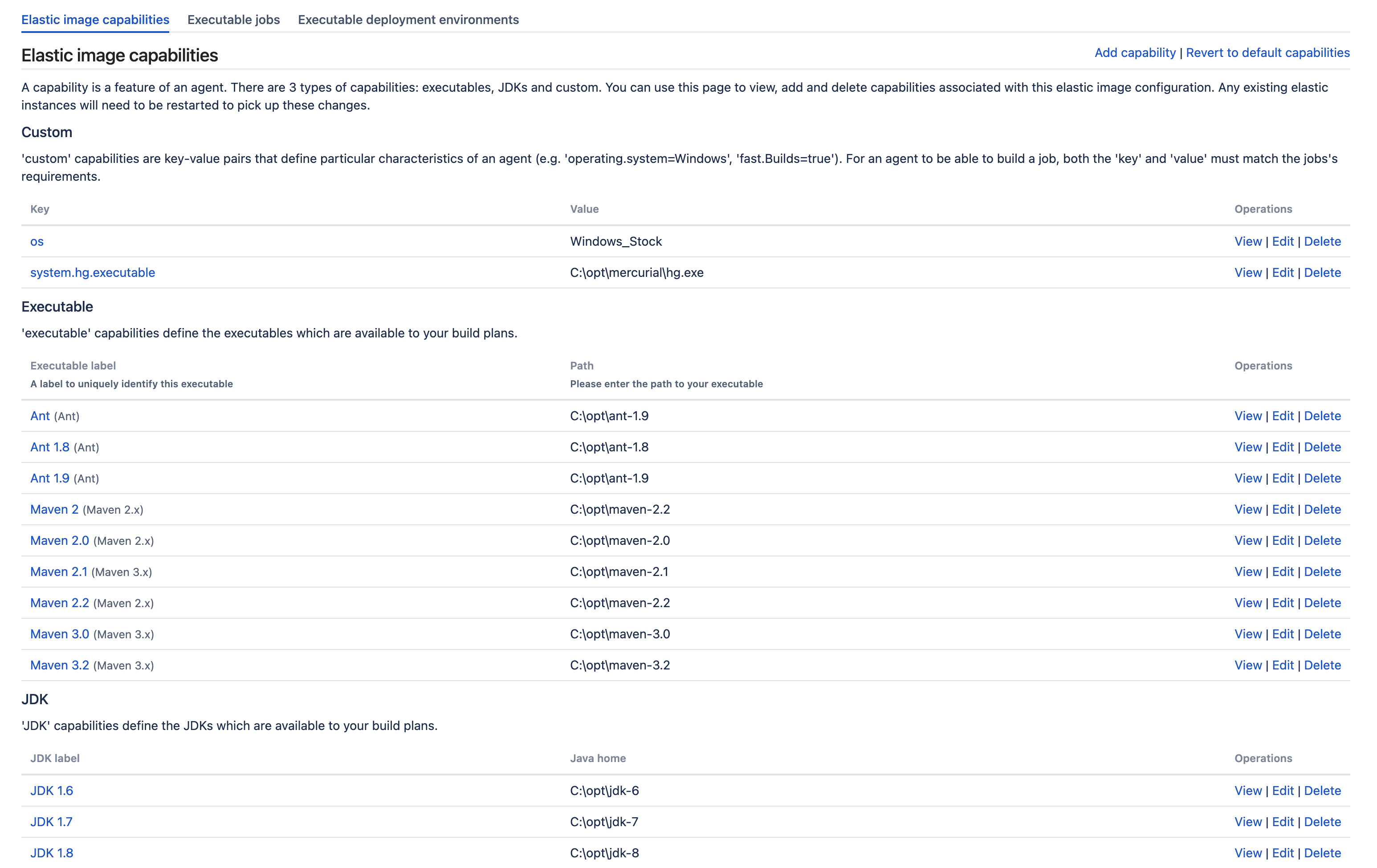Image resolution: width=1377 pixels, height=868 pixels.
Task: Open the Ant 1.8 executable link
Action: [50, 447]
